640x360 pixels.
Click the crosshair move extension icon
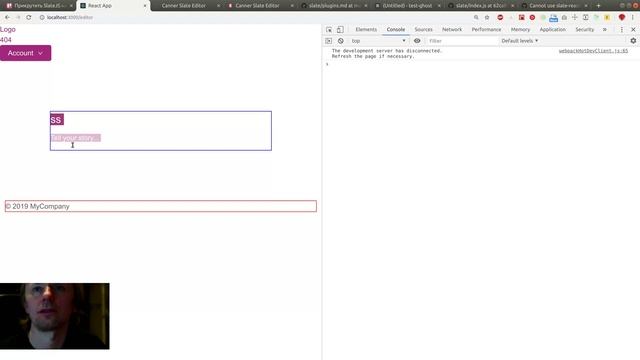click(575, 18)
